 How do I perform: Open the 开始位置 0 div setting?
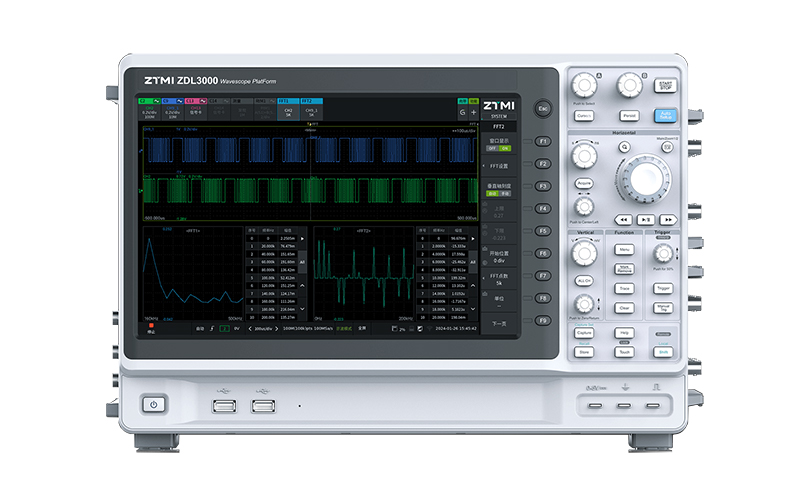(498, 256)
